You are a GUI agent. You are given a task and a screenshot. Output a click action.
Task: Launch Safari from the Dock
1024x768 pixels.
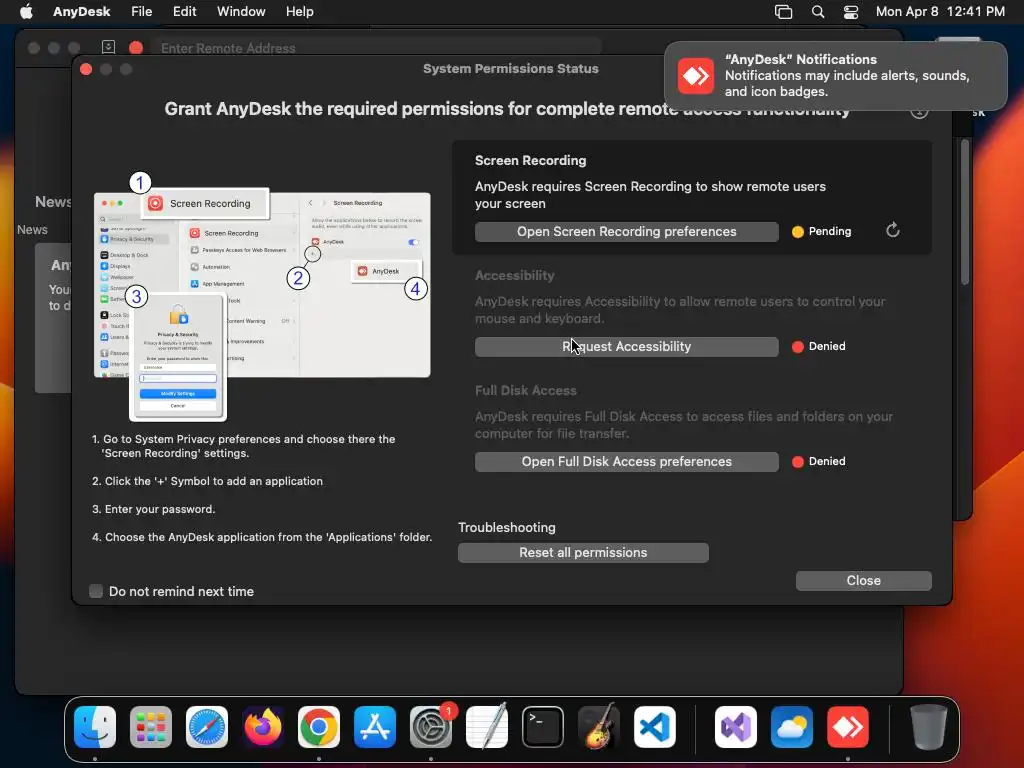click(207, 726)
